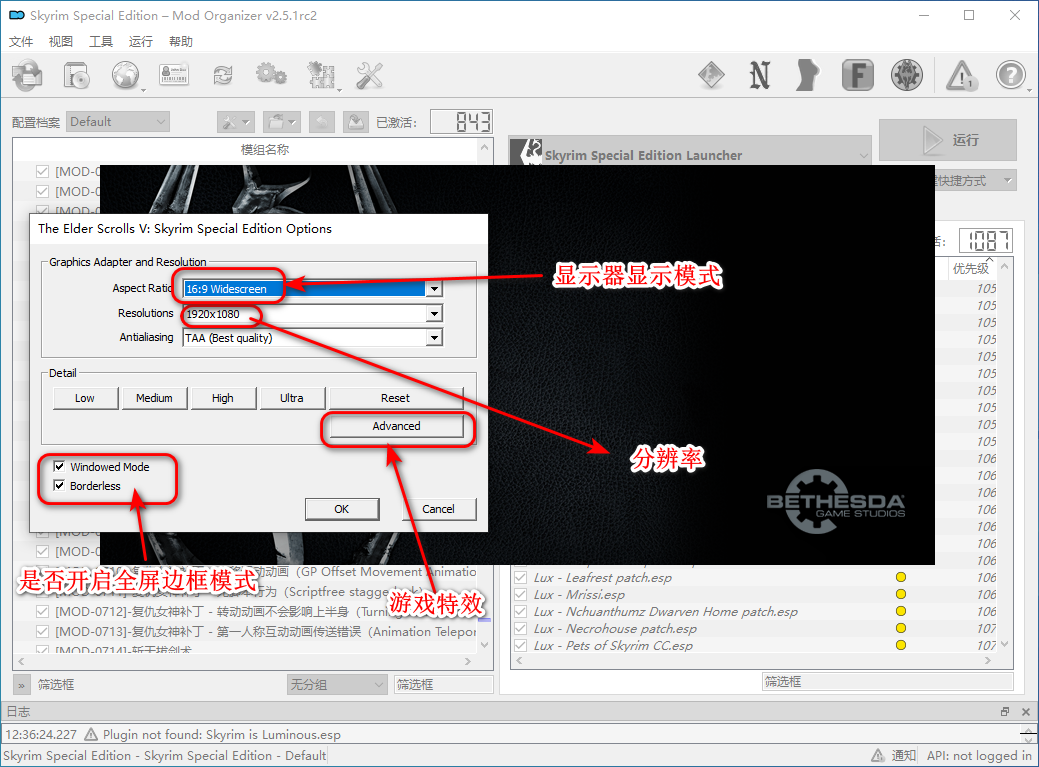
Task: Toggle the Borderless checkbox
Action: point(60,486)
